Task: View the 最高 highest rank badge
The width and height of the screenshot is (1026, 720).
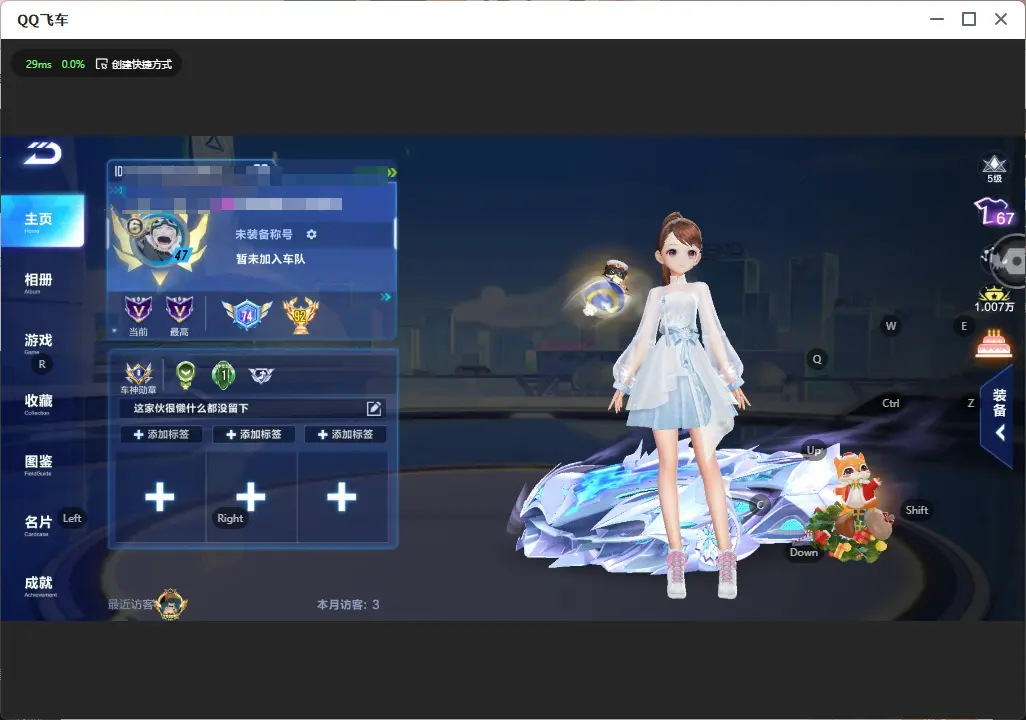Action: (179, 315)
